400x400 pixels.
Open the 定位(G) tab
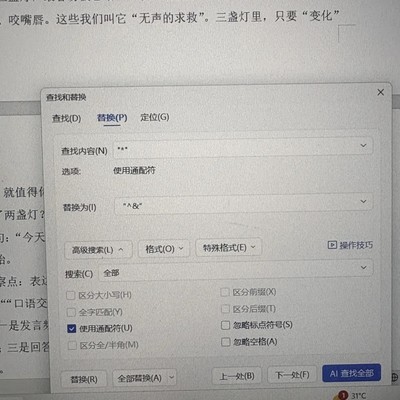[x=155, y=117]
